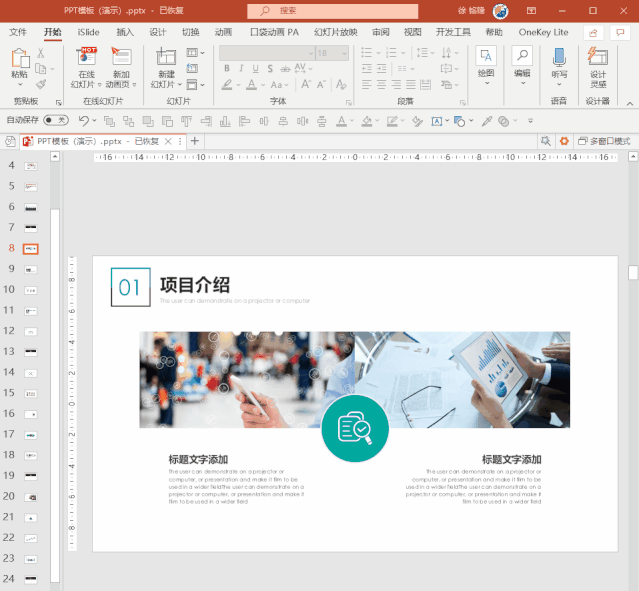Toggle Italic formatting
639x591 pixels.
[241, 68]
